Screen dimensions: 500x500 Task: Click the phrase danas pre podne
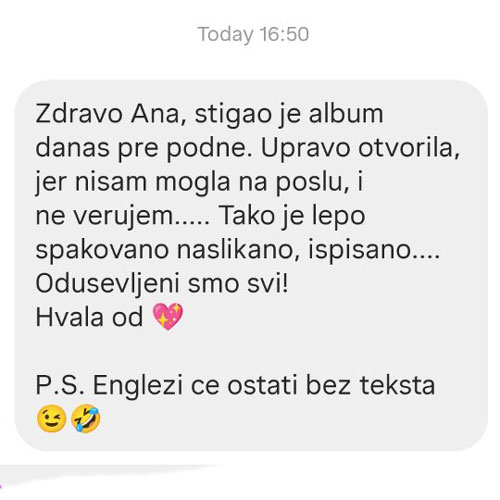(x=144, y=148)
